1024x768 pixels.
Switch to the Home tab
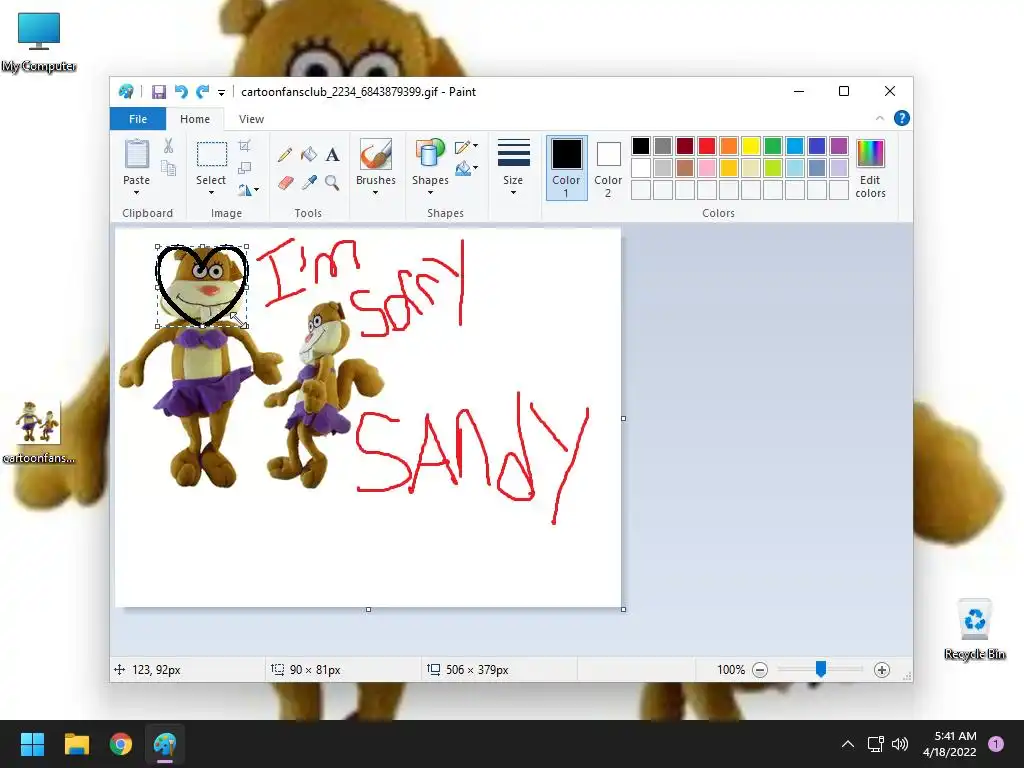click(195, 119)
